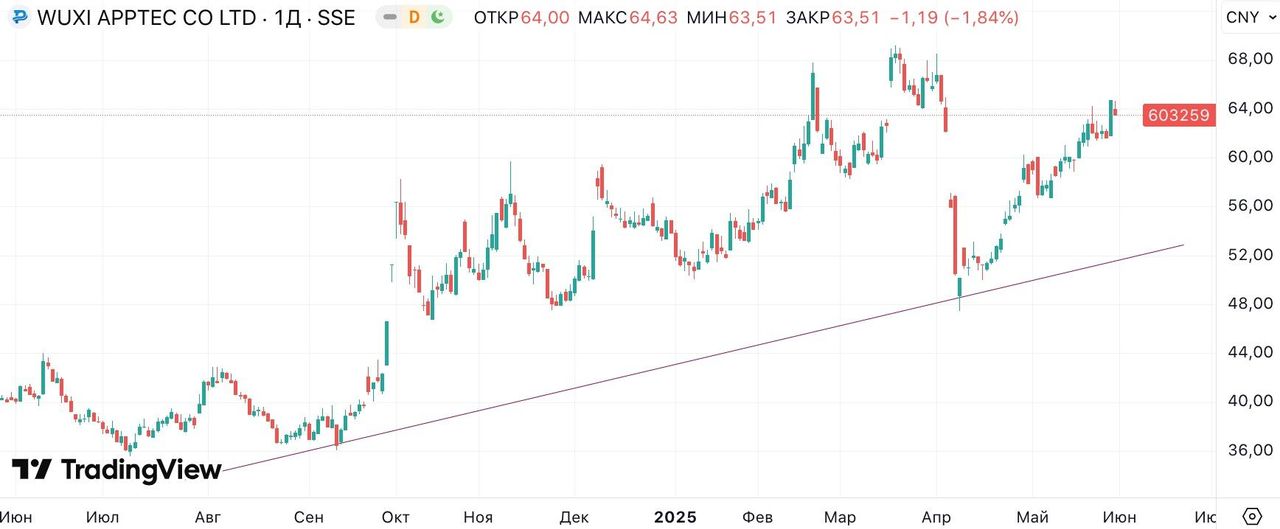
Task: Toggle the grey dash status indicator
Action: [x=391, y=17]
